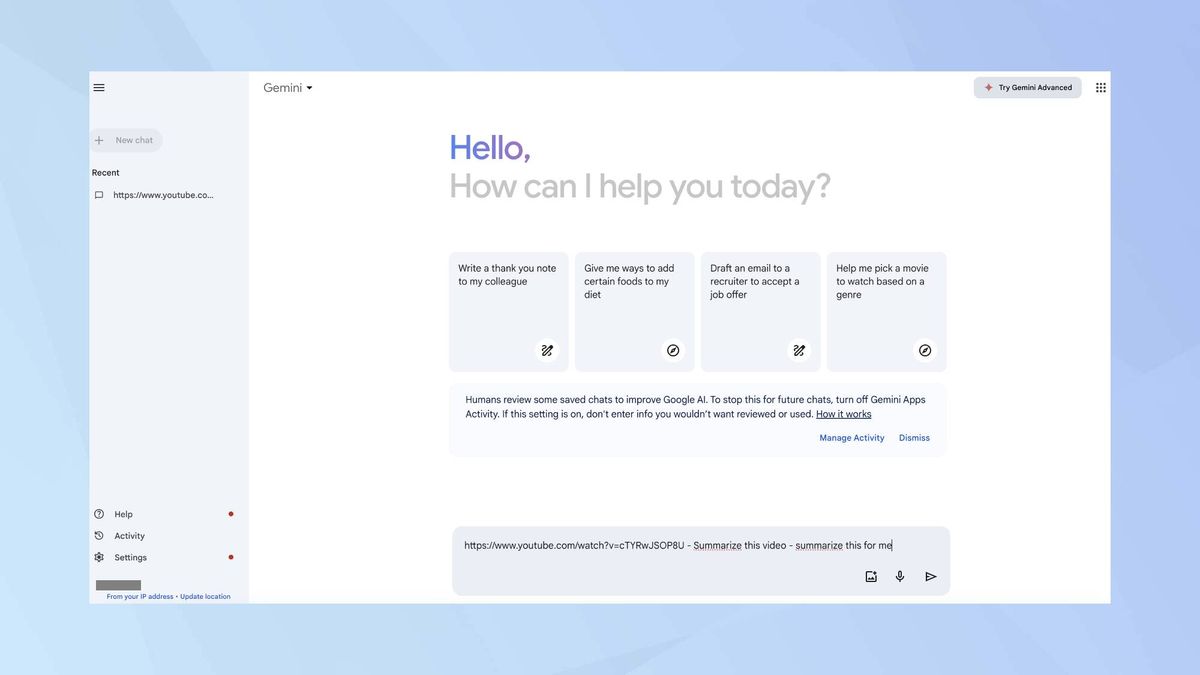
Task: Open the Google apps launcher grid icon
Action: [x=1100, y=87]
